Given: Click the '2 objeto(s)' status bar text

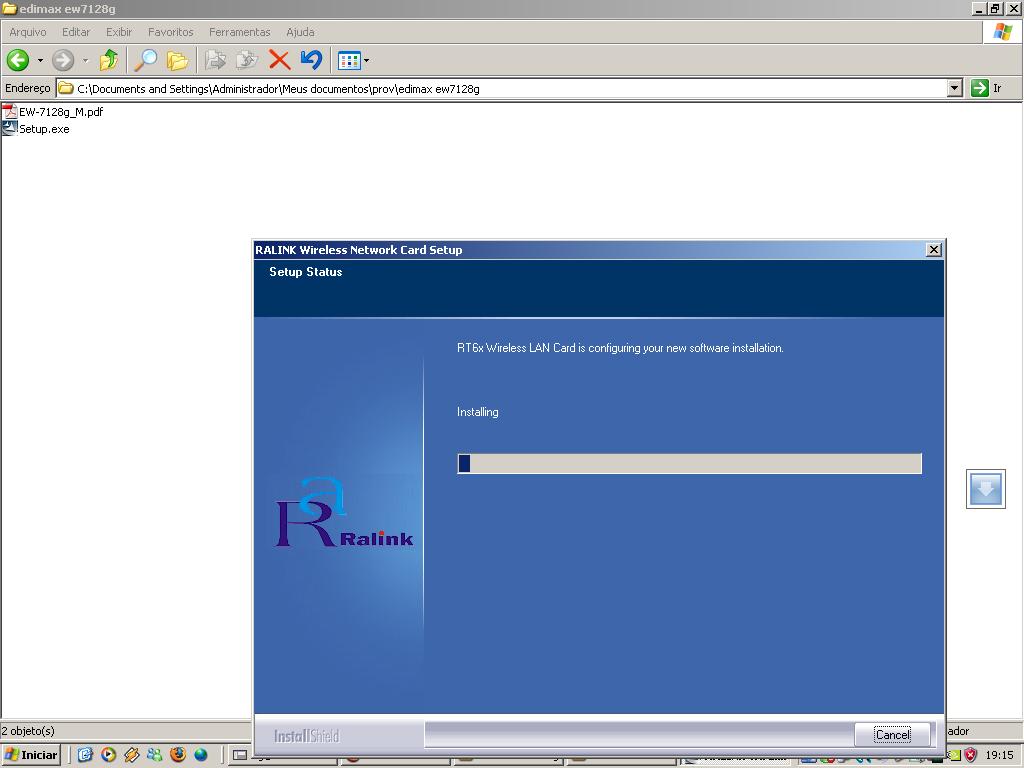Looking at the screenshot, I should coord(28,731).
